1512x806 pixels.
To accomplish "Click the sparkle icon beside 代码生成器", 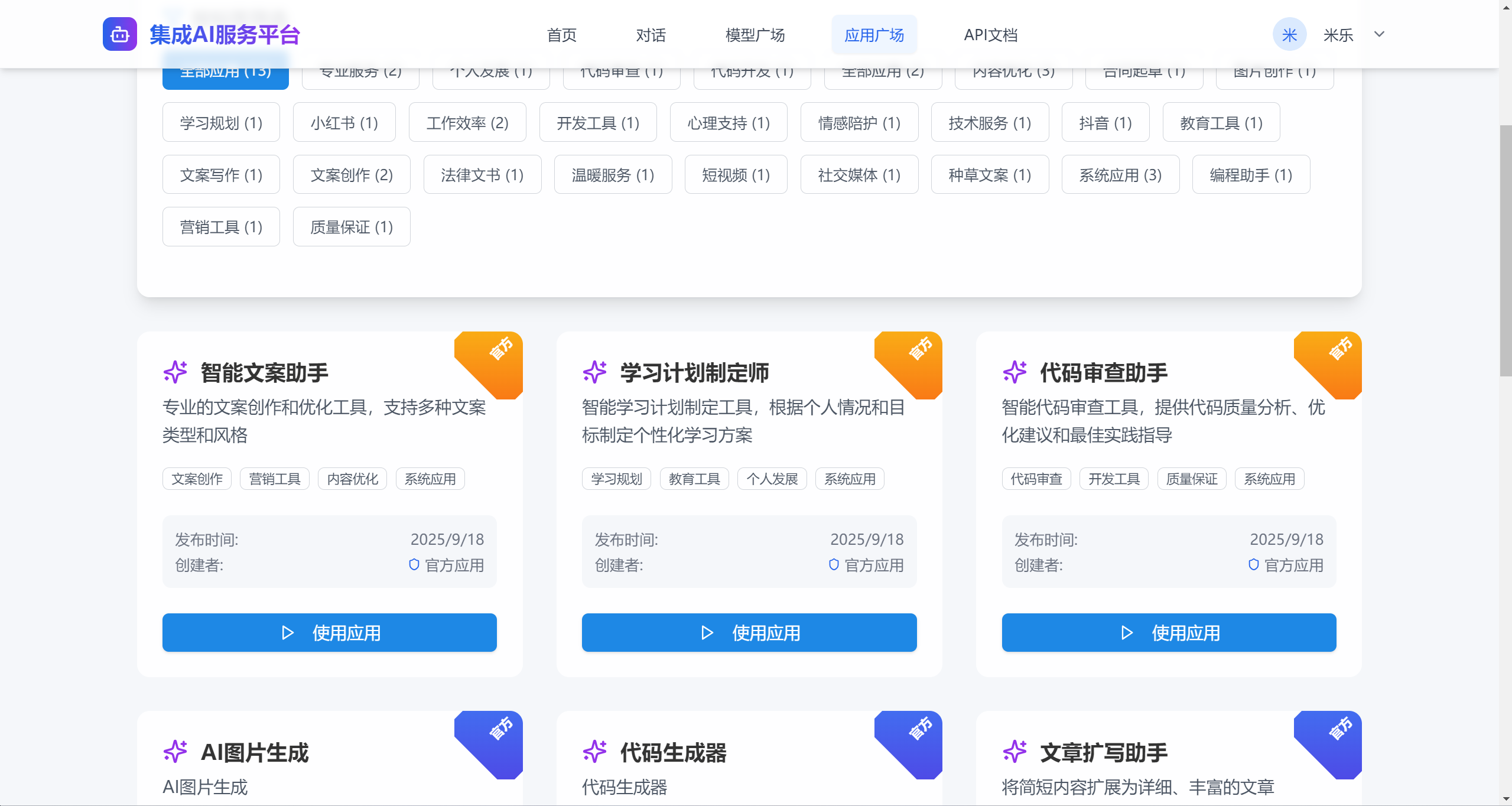I will (594, 752).
